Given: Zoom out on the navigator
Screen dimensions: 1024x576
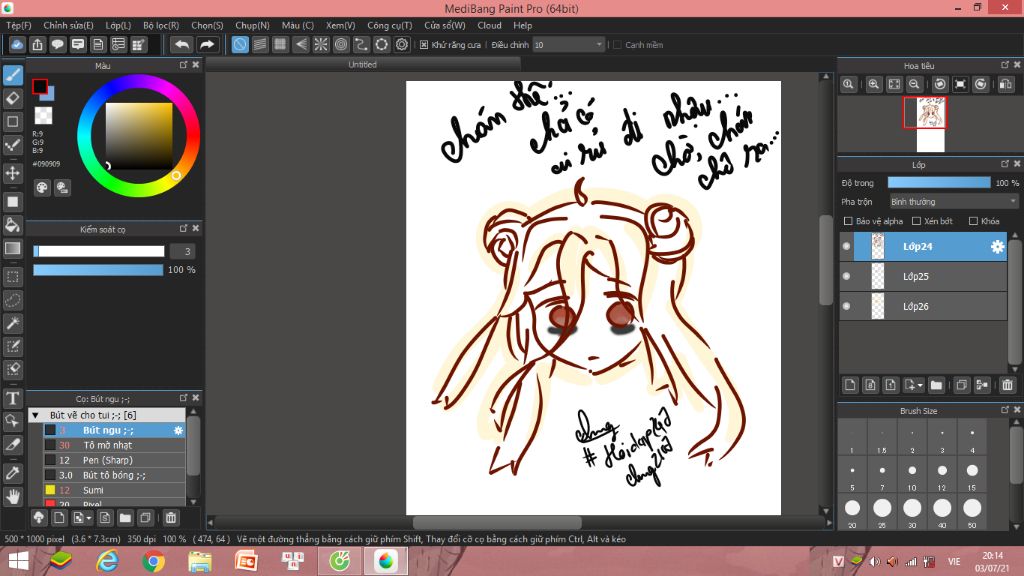Looking at the screenshot, I should pyautogui.click(x=914, y=84).
